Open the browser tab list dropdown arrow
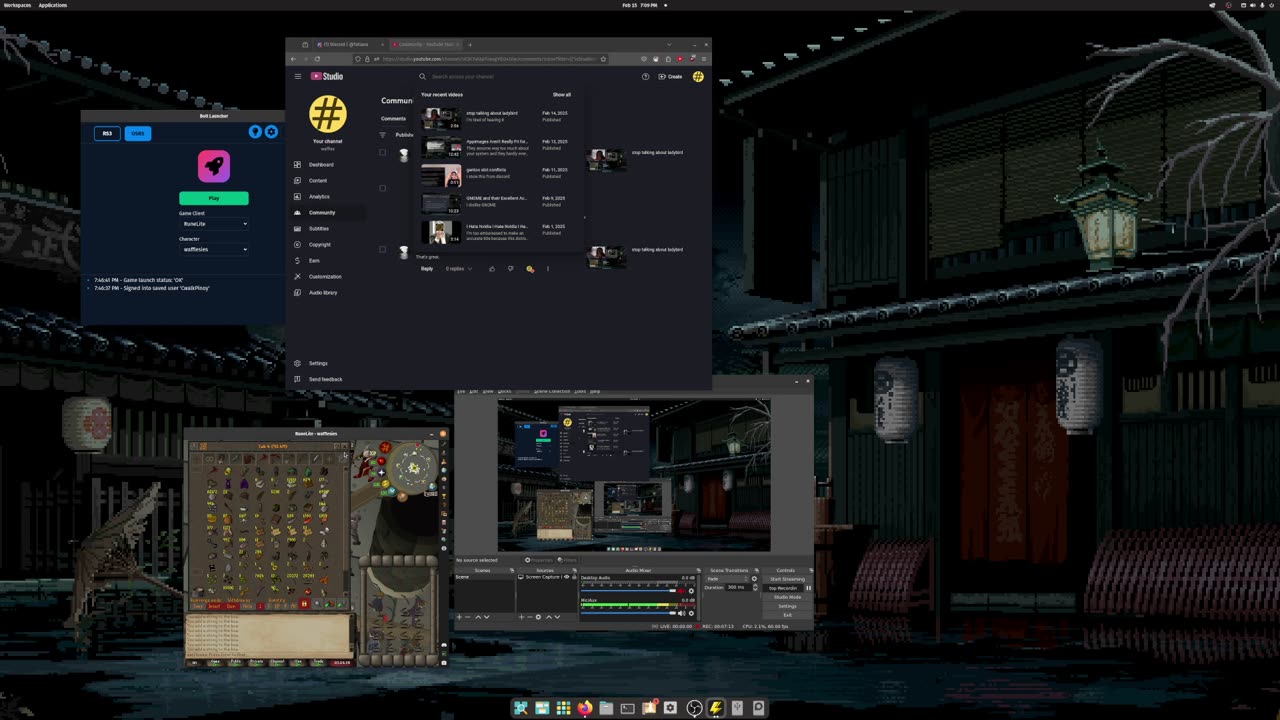The height and width of the screenshot is (720, 1280). coord(669,44)
